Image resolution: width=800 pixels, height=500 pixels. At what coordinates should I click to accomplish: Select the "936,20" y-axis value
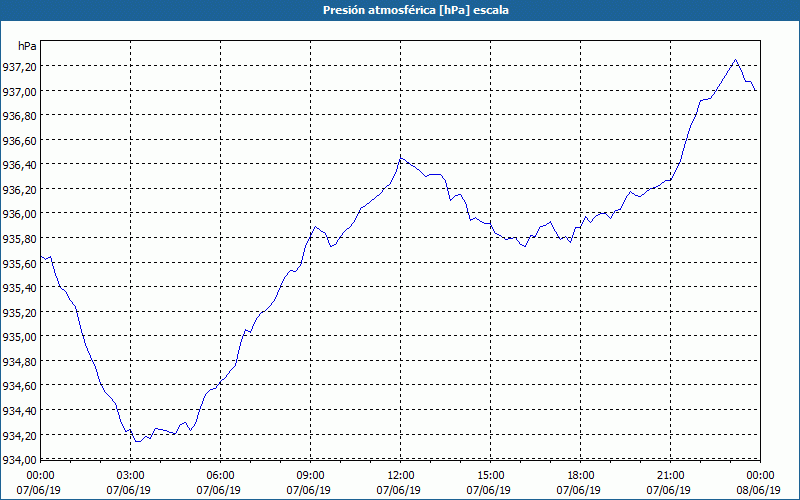[x=19, y=189]
